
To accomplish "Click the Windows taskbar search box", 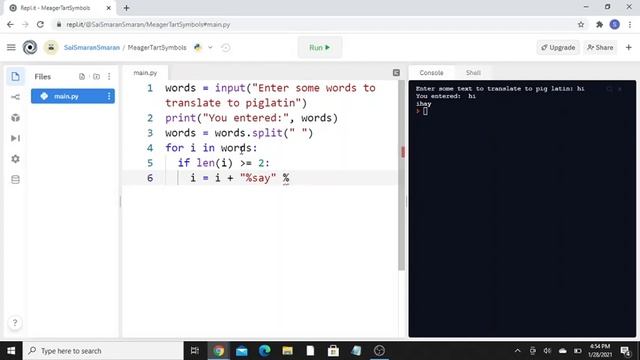I will coord(103,351).
